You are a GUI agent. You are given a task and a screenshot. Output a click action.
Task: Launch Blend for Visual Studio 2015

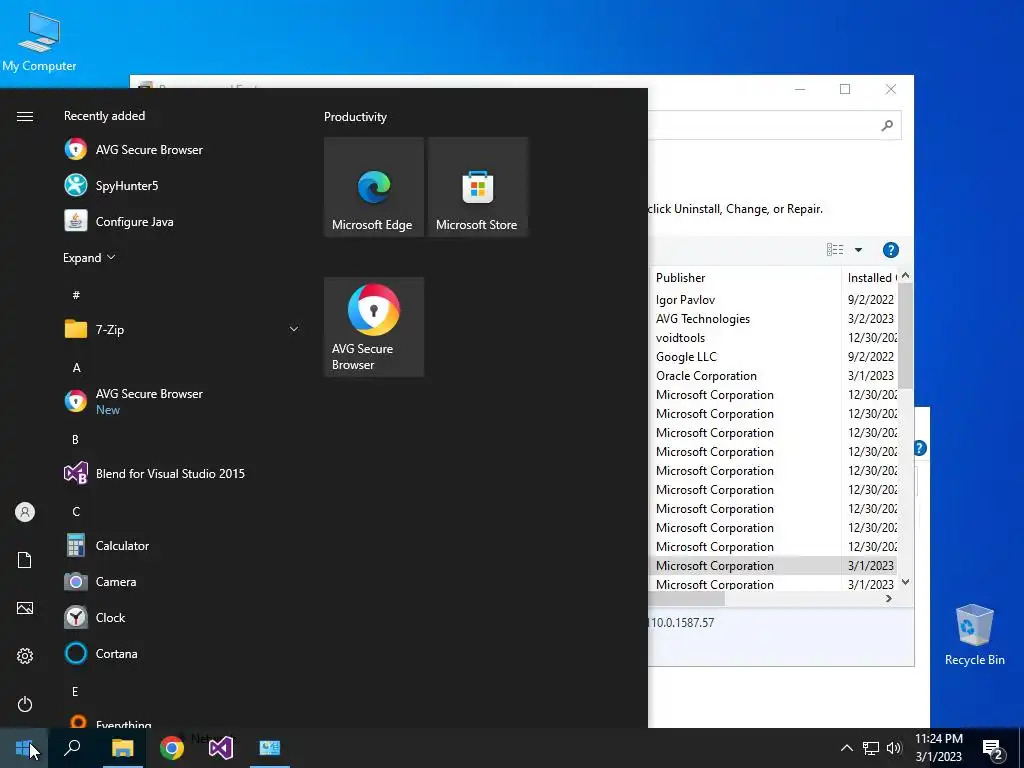pos(182,473)
